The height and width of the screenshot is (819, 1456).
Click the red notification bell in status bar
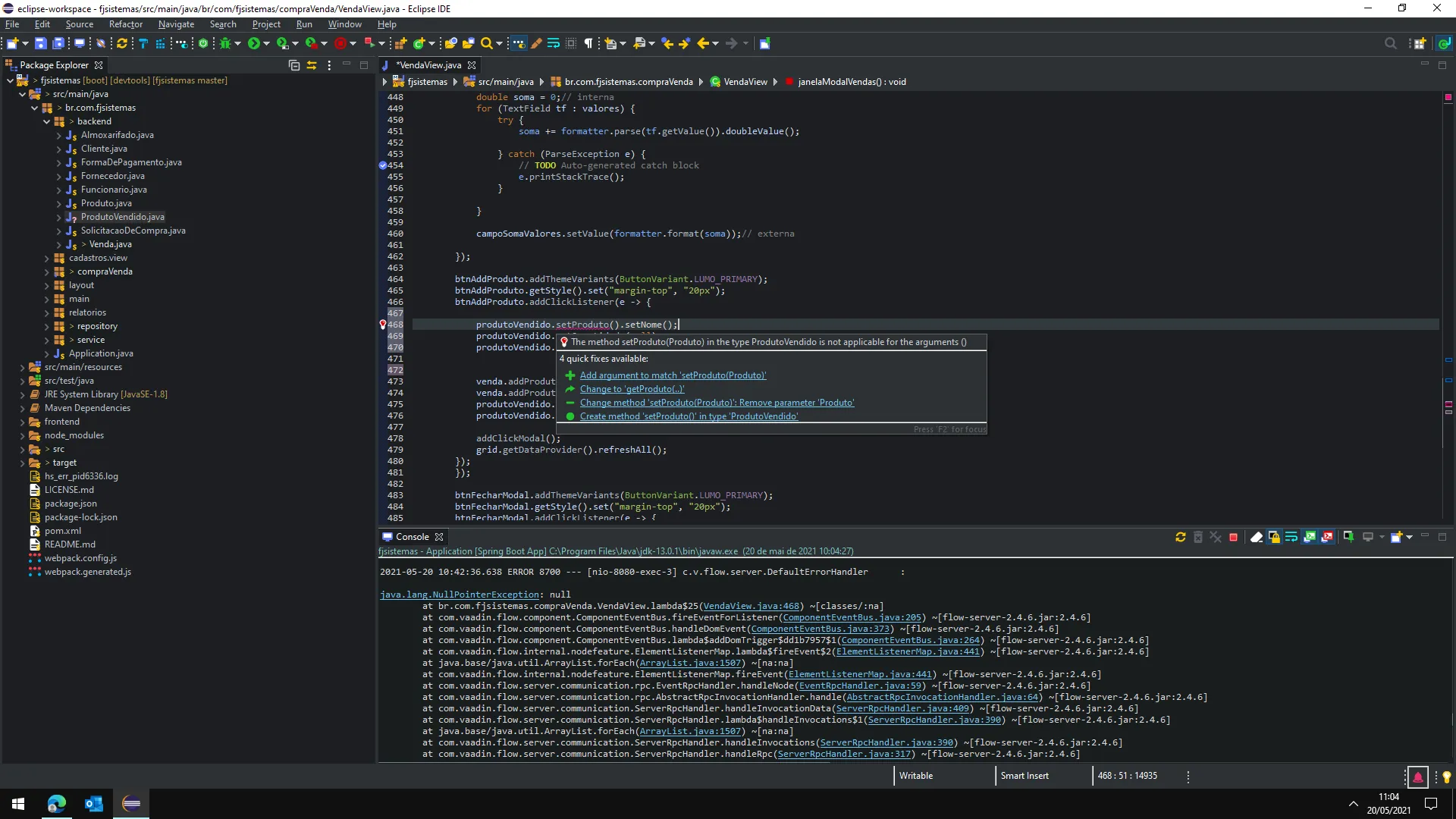[x=1417, y=777]
